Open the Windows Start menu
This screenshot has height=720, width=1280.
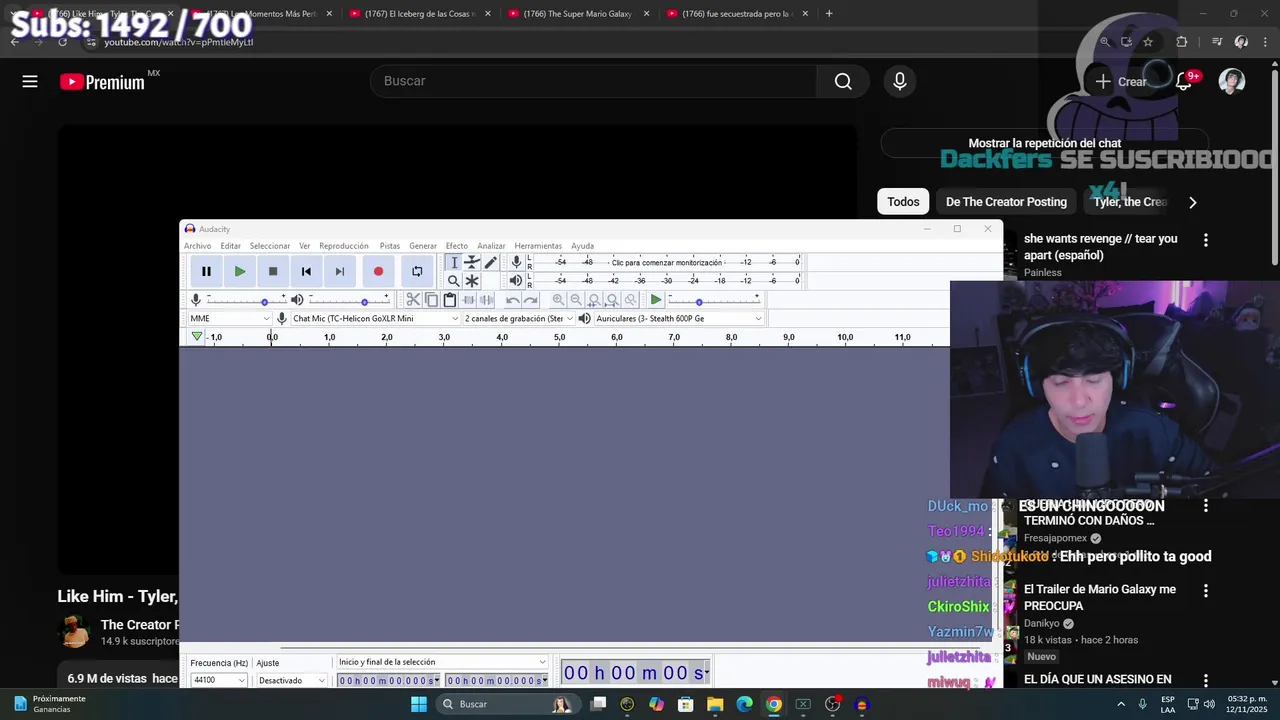click(x=419, y=704)
